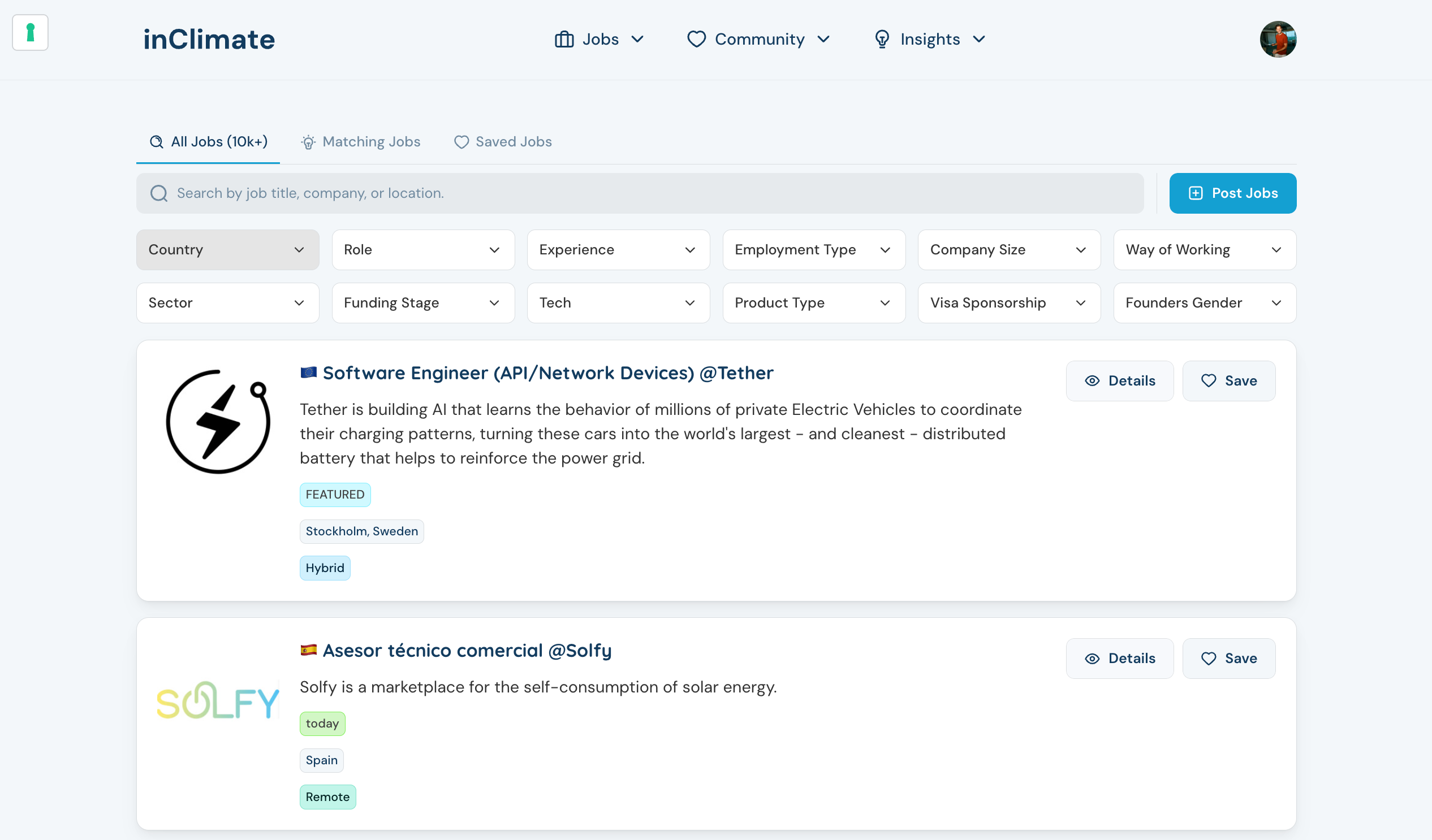Click the FEATURED tag on Tether job
This screenshot has height=840, width=1432.
(x=335, y=495)
